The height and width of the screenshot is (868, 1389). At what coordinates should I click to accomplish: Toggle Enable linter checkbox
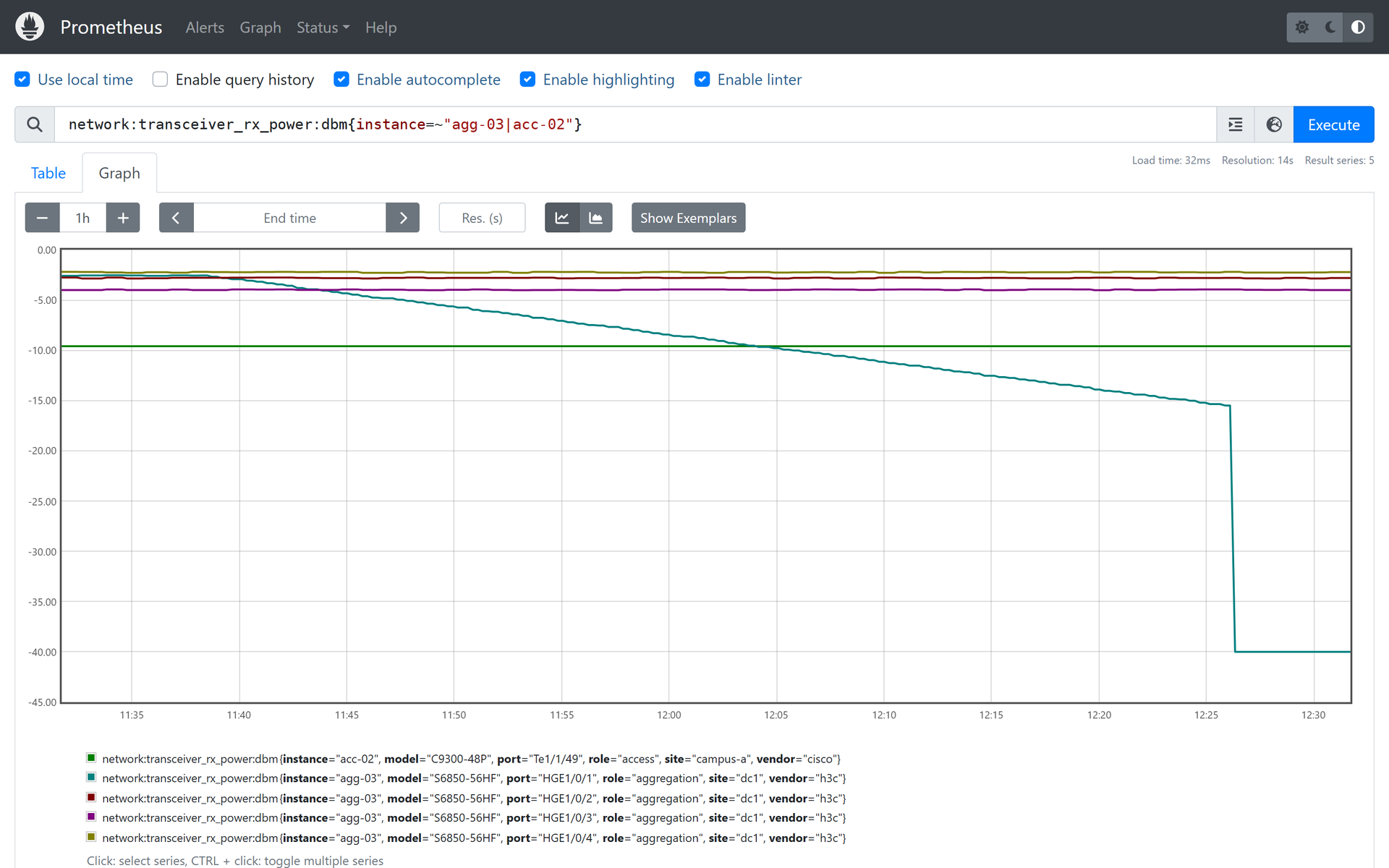tap(702, 80)
